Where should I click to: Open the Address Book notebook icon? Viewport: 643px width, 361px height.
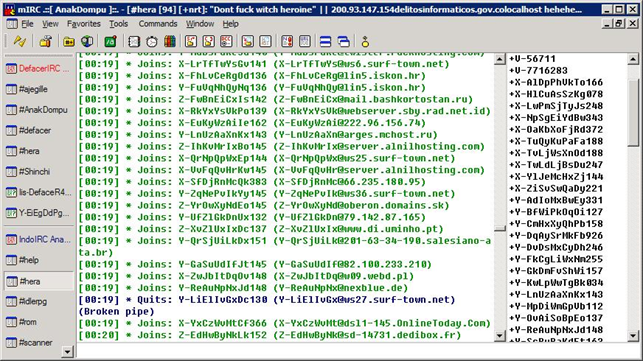[134, 41]
